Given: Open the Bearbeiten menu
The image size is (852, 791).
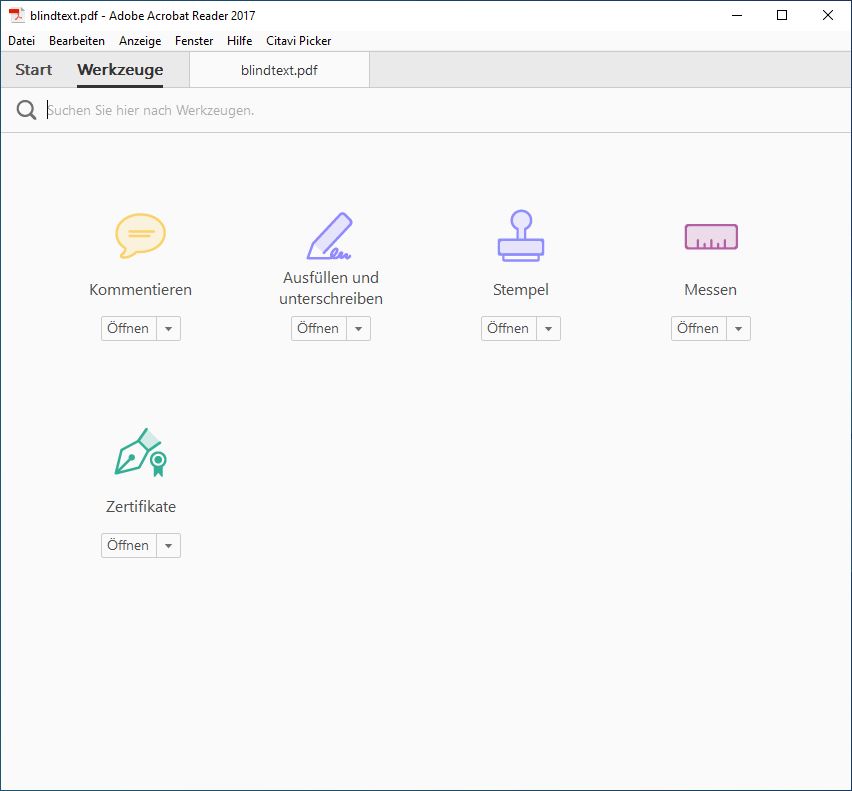Looking at the screenshot, I should tap(77, 41).
